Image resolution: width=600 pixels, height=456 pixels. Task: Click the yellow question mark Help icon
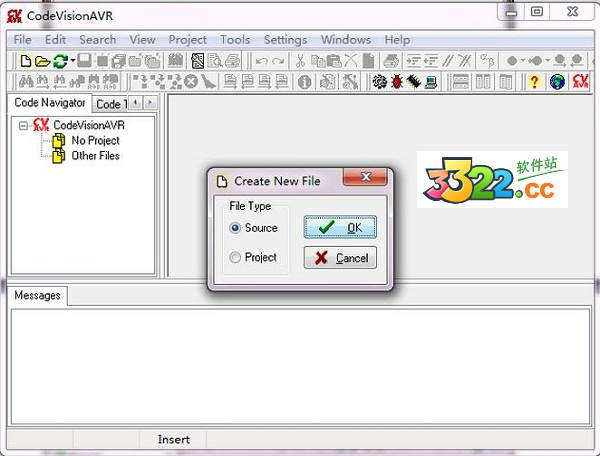[535, 81]
